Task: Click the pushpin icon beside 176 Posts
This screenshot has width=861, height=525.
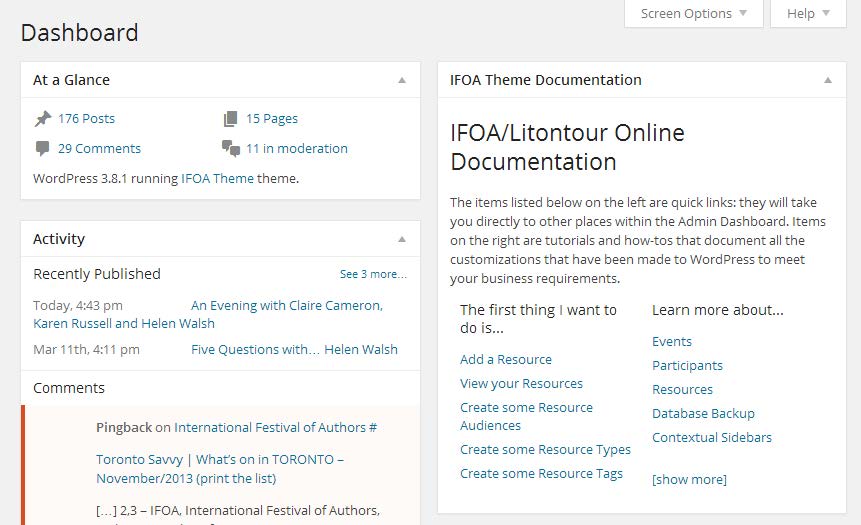Action: tap(43, 119)
